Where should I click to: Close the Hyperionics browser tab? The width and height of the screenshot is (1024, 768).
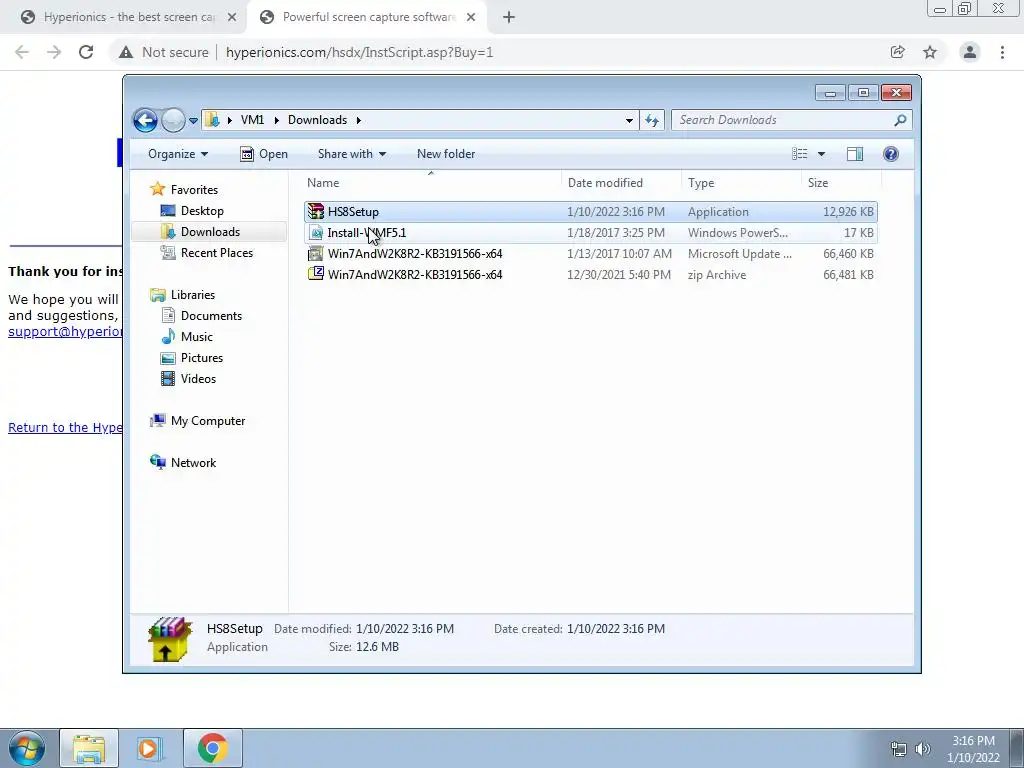(x=232, y=18)
